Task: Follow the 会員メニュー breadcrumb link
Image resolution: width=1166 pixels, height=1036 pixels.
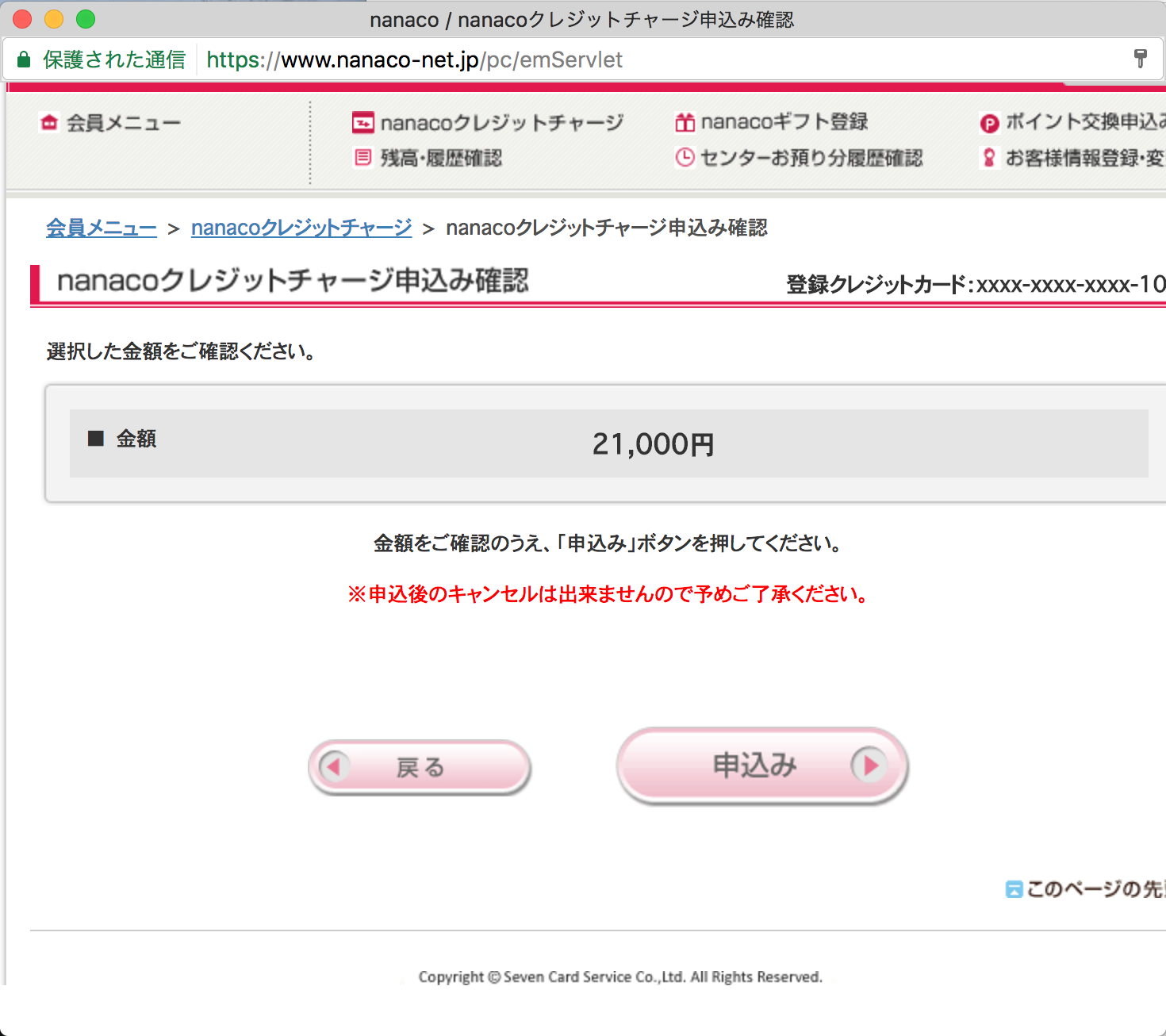Action: pos(102,228)
